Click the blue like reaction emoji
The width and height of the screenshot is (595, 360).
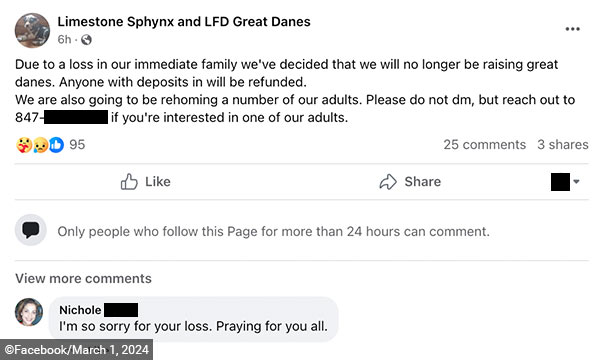pos(56,145)
